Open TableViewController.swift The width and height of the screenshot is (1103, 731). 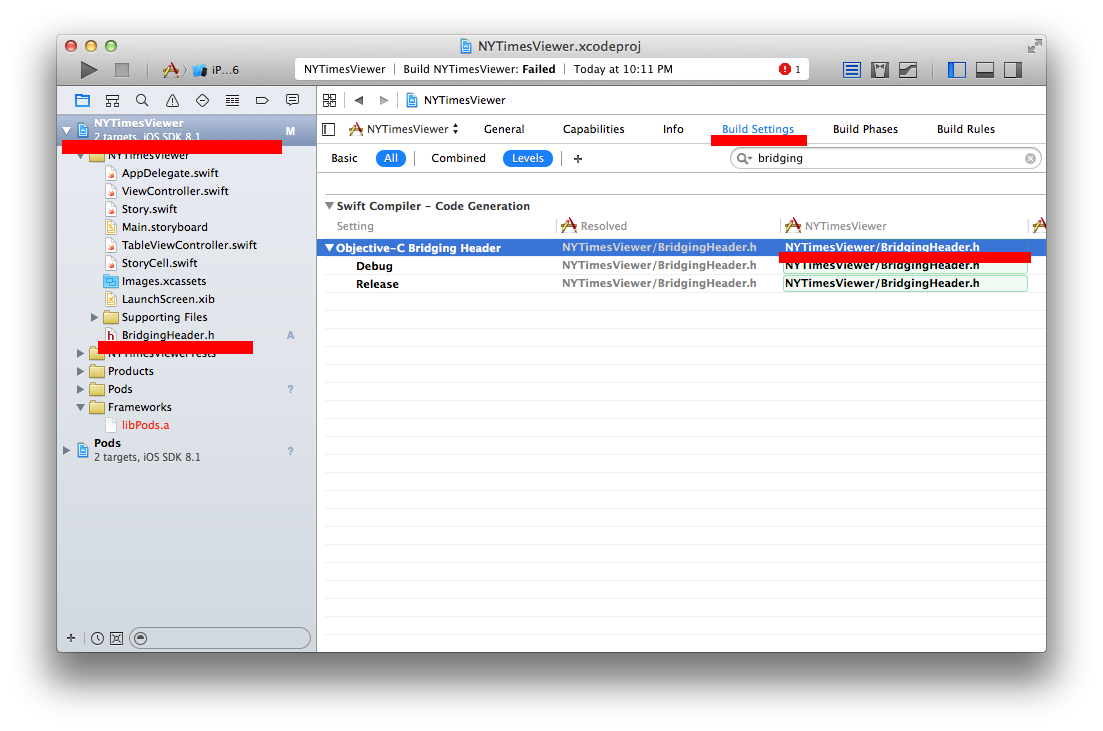pos(189,246)
